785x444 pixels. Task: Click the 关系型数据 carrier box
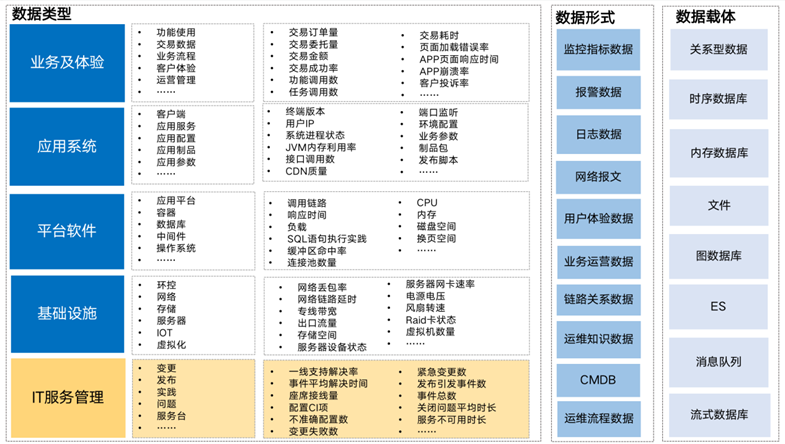point(718,49)
